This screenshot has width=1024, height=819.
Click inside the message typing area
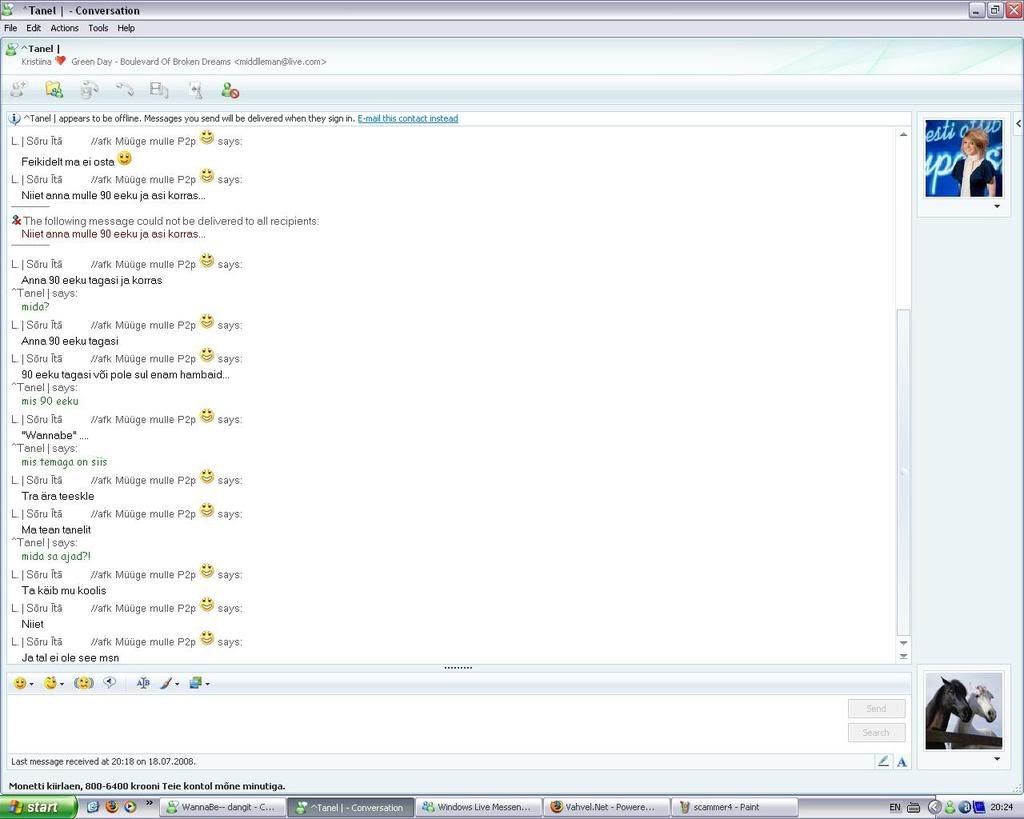[x=420, y=722]
